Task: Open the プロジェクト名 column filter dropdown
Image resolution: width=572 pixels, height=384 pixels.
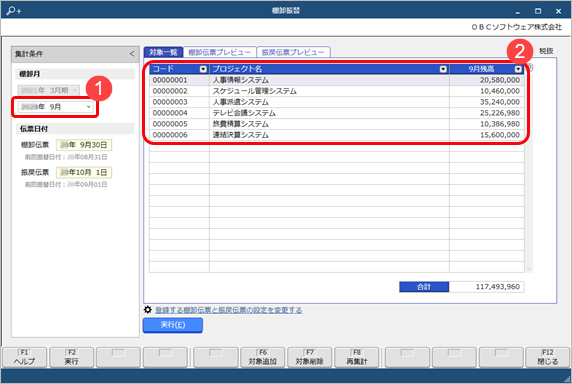Action: click(x=443, y=69)
